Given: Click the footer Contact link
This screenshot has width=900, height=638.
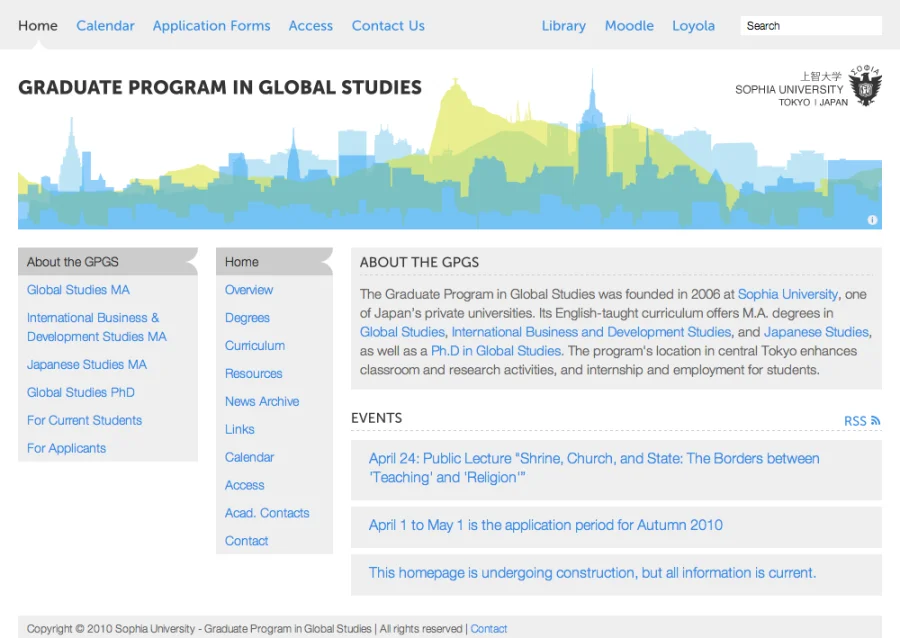Looking at the screenshot, I should click(x=488, y=629).
